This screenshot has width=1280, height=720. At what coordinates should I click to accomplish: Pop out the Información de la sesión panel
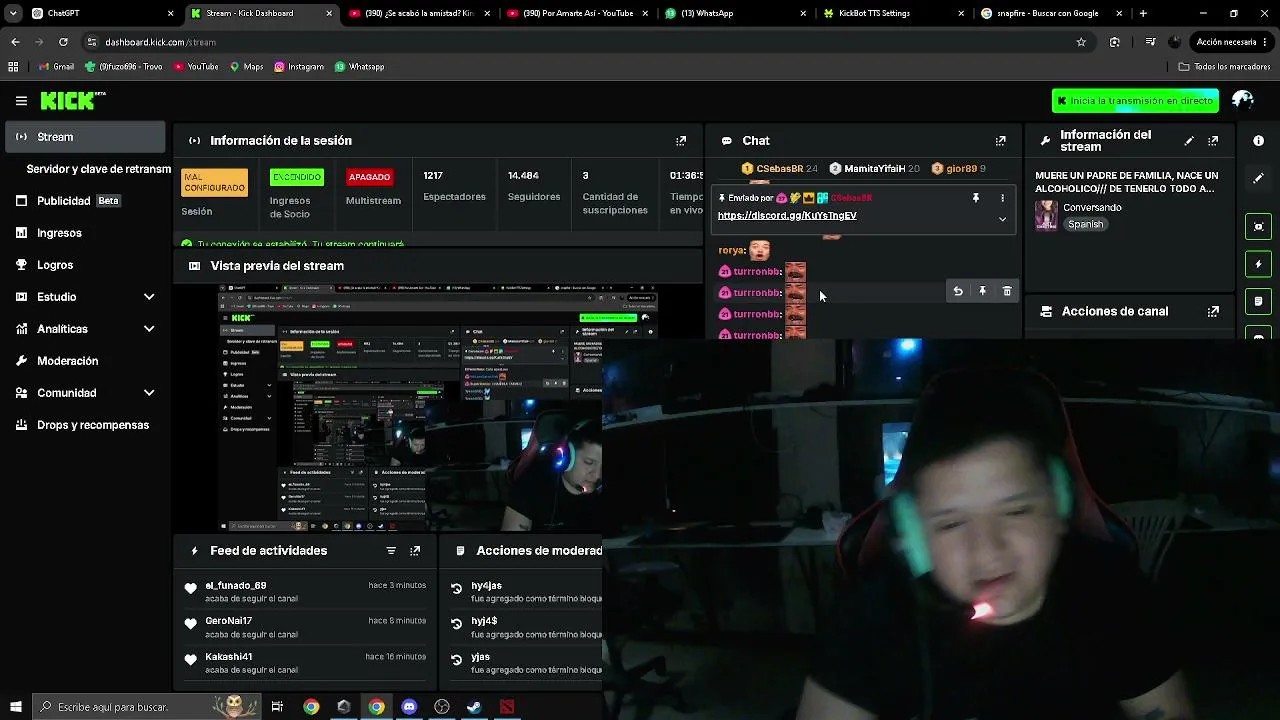(681, 141)
